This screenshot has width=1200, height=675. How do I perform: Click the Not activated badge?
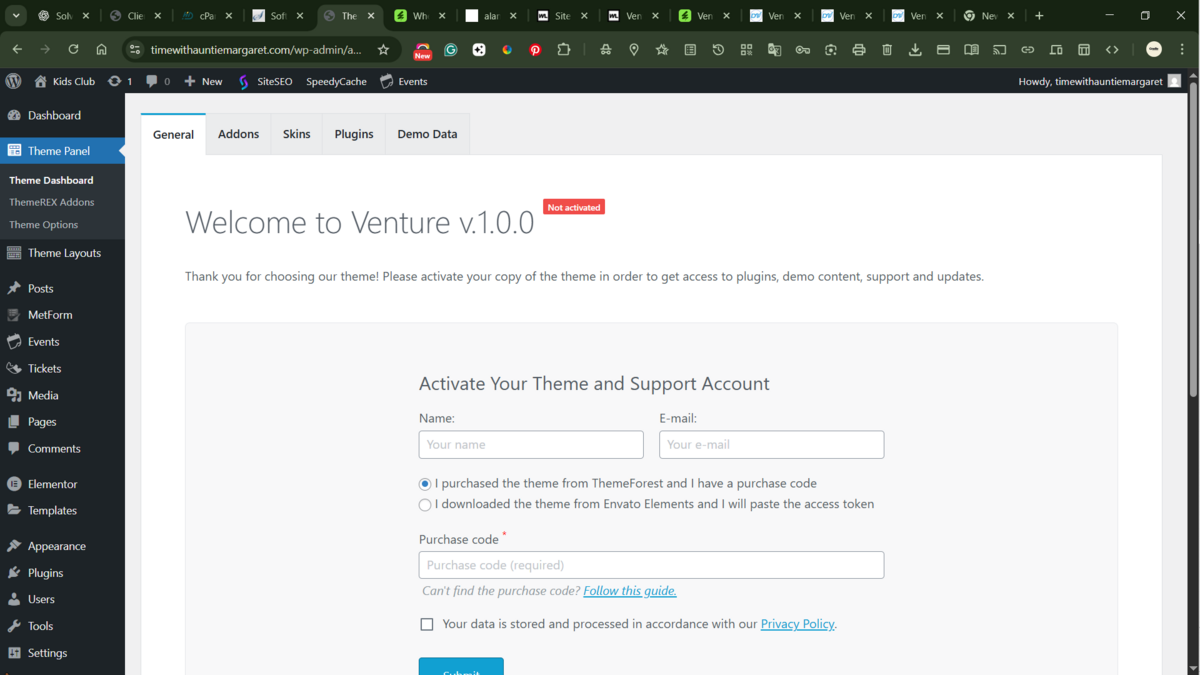click(x=574, y=207)
